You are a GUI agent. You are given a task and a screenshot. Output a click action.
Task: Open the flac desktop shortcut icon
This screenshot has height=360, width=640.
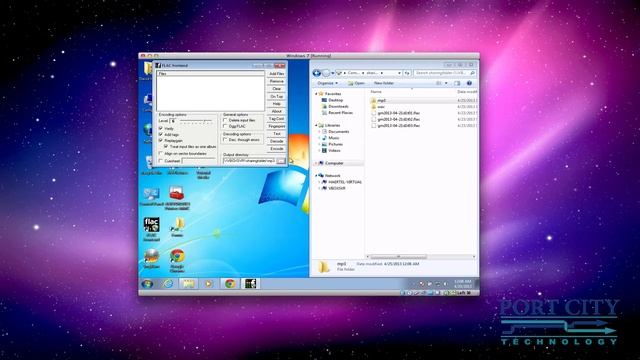(151, 229)
